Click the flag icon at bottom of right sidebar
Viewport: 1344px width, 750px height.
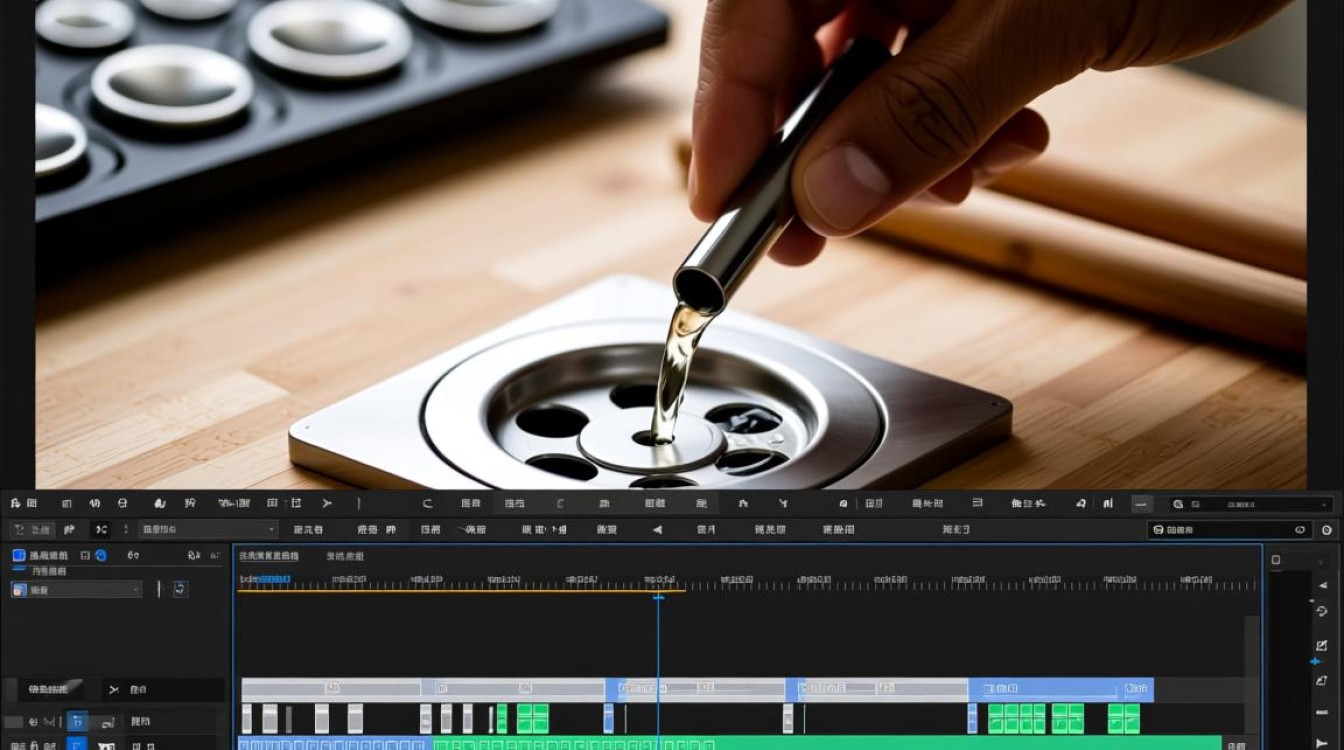1322,742
